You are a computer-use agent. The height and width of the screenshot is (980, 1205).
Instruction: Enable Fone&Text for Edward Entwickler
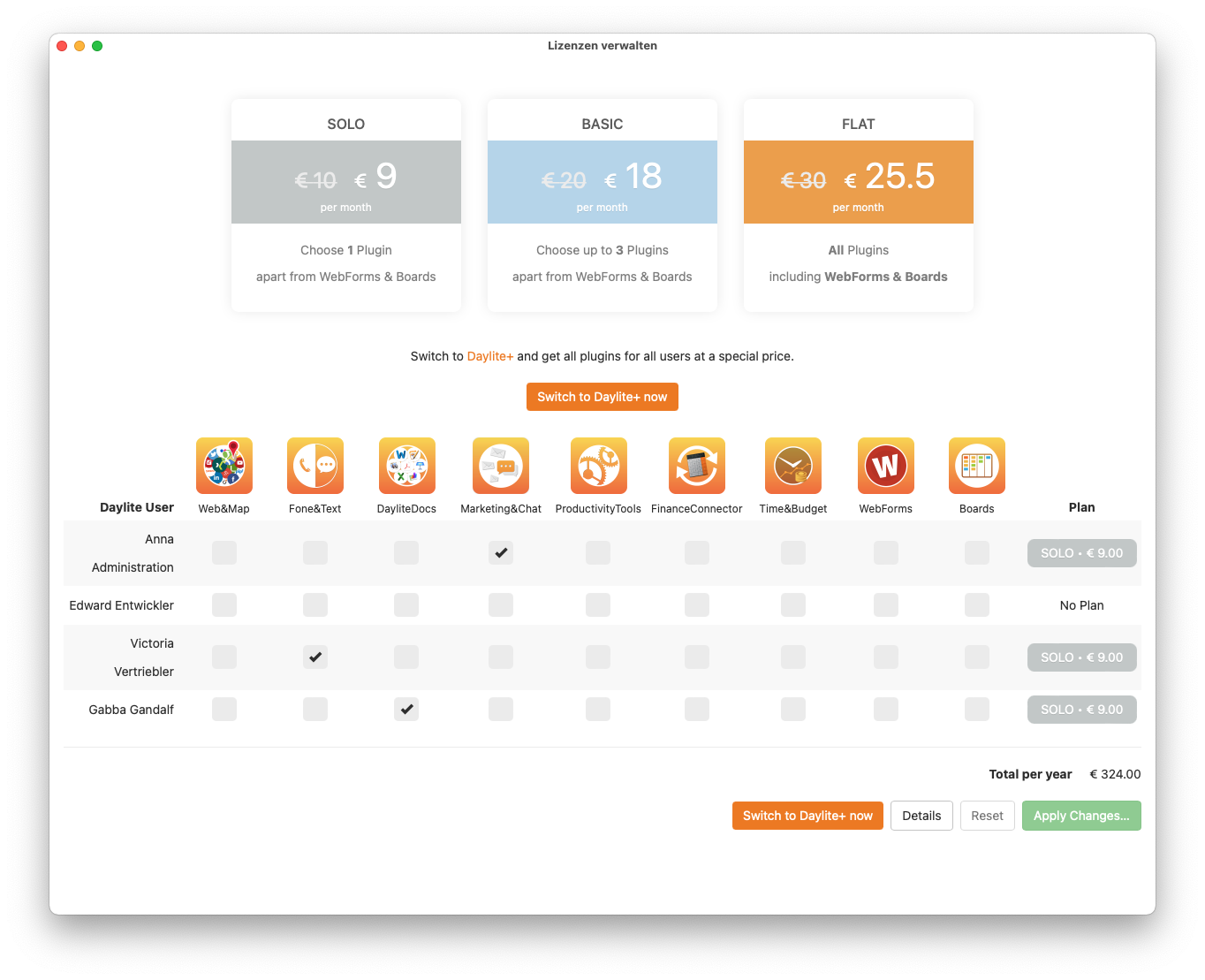tap(315, 605)
